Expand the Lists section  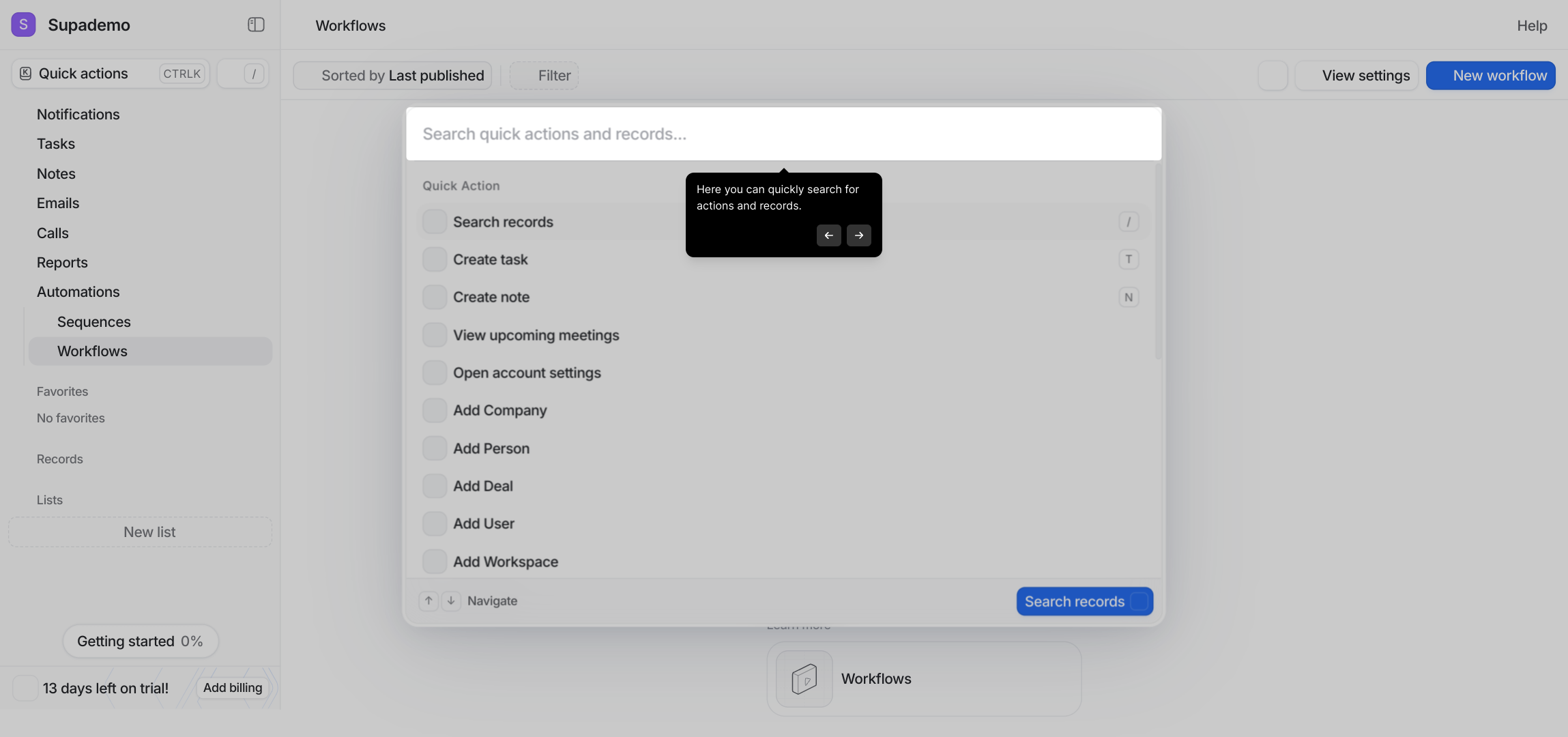[50, 500]
